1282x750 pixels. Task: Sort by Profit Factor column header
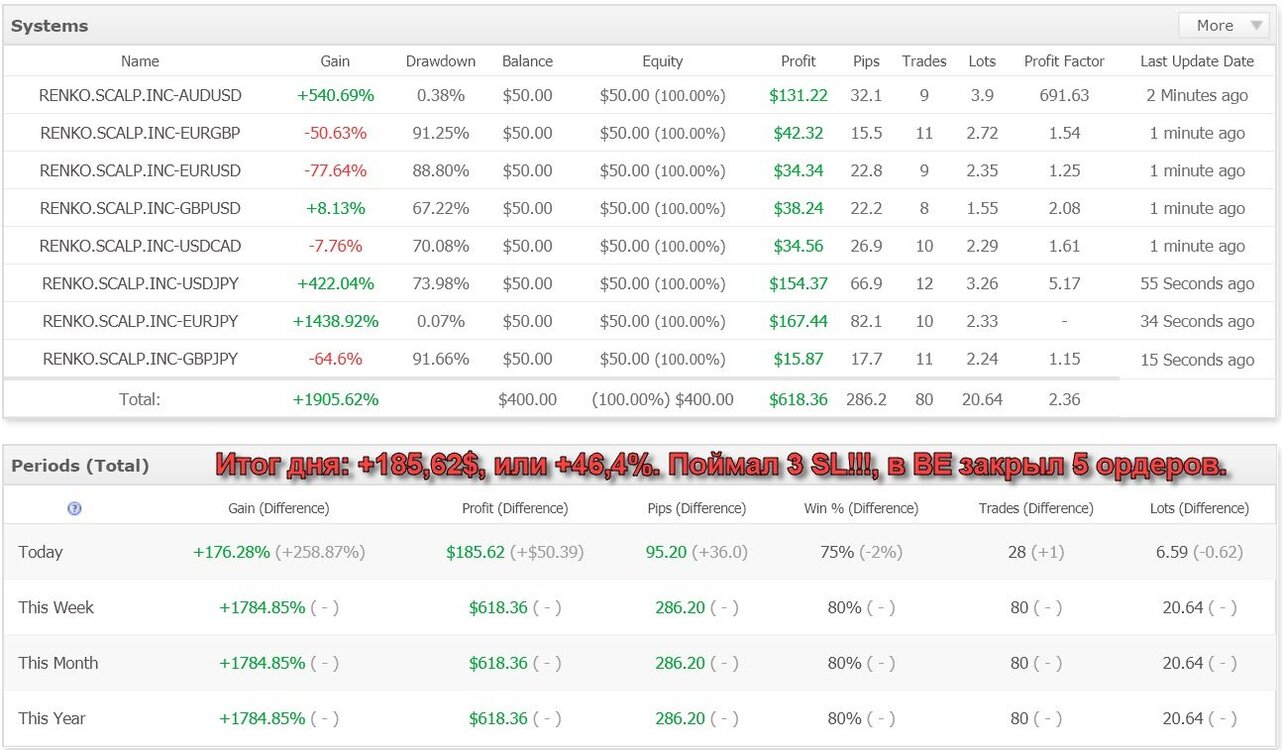pyautogui.click(x=1064, y=61)
